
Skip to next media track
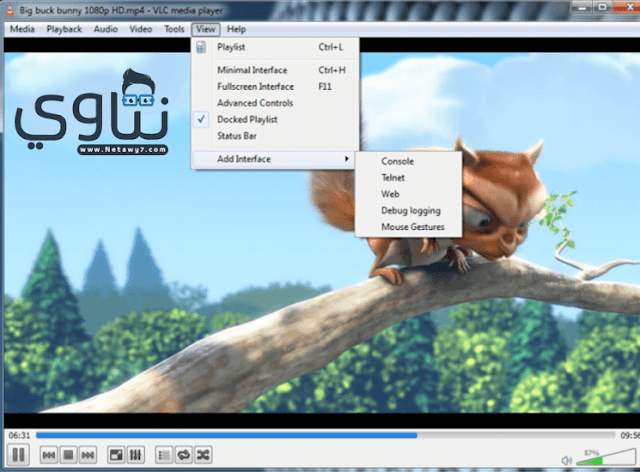(x=88, y=455)
